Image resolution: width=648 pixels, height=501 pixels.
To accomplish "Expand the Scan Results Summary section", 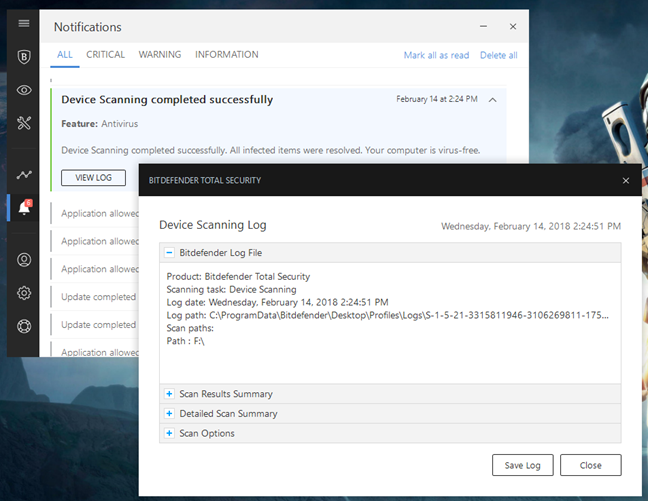I will tap(170, 394).
